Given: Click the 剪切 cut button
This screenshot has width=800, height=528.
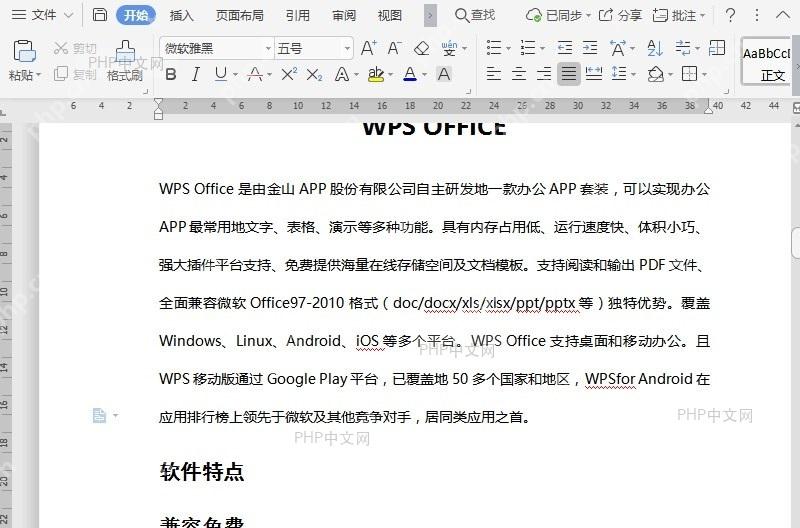Looking at the screenshot, I should point(75,48).
